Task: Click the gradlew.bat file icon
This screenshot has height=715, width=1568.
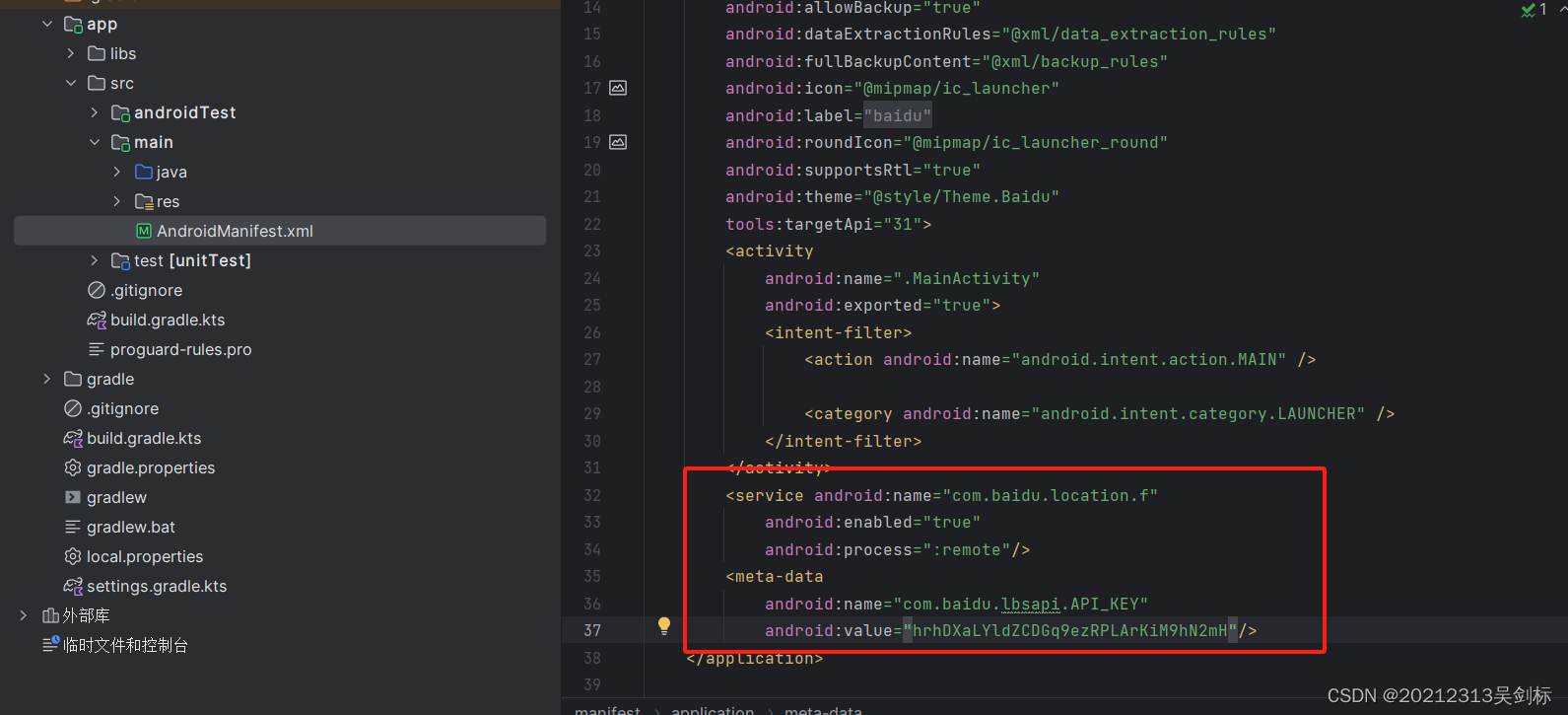Action: [73, 527]
